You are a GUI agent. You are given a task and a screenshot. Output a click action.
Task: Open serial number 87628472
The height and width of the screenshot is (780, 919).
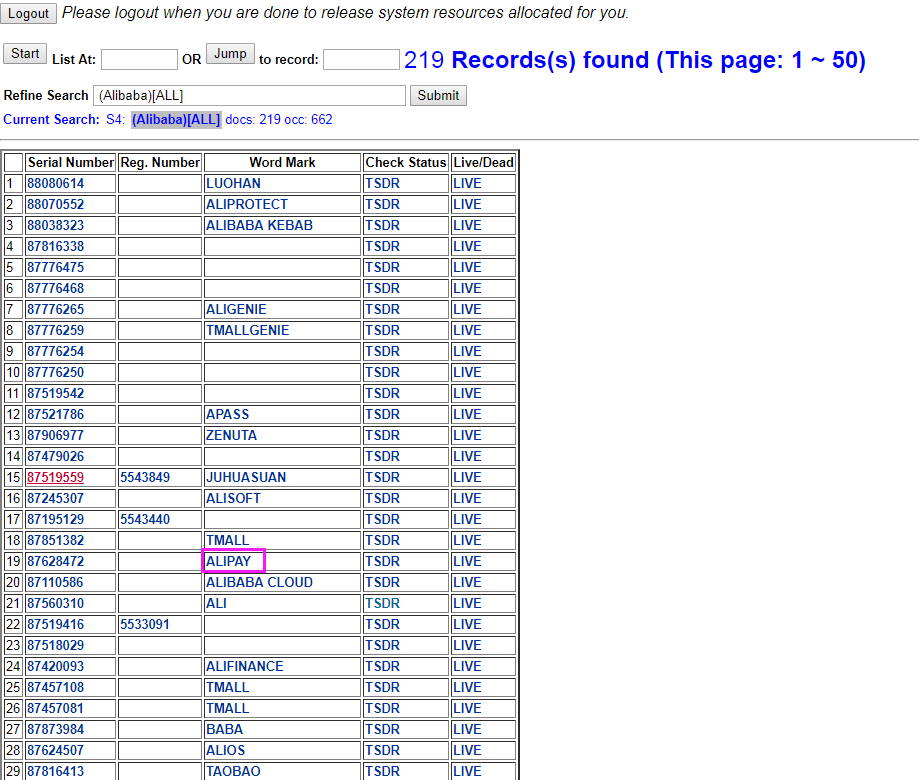[56, 561]
